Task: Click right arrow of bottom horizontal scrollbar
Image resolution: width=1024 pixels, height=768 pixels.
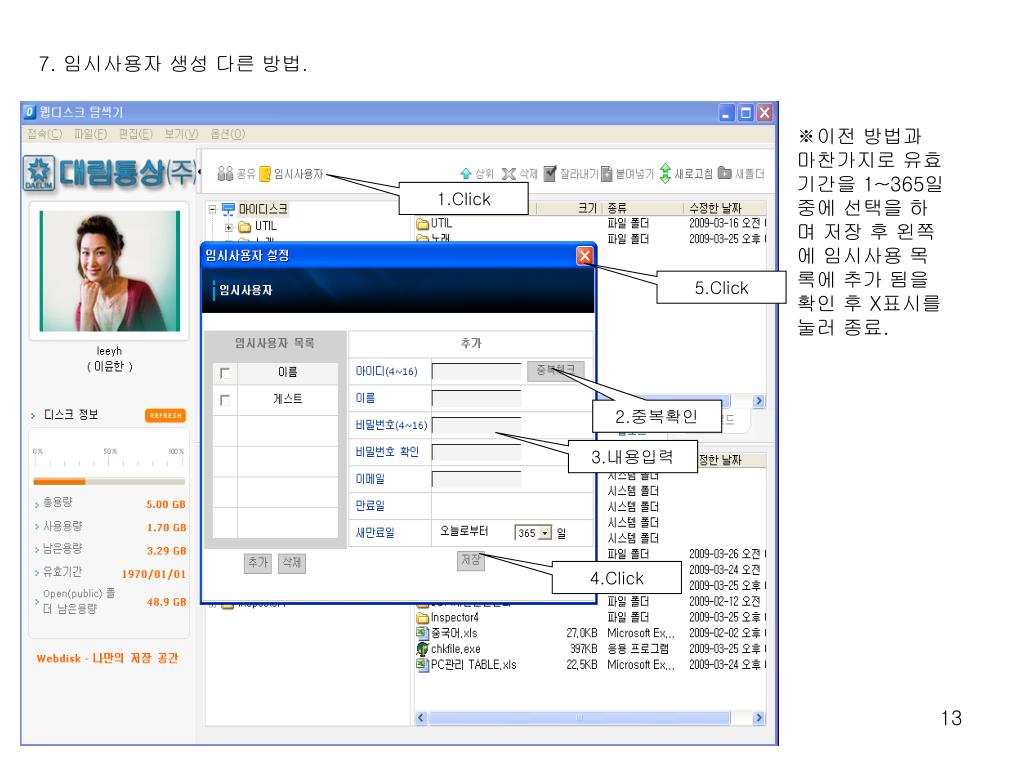Action: tap(758, 718)
